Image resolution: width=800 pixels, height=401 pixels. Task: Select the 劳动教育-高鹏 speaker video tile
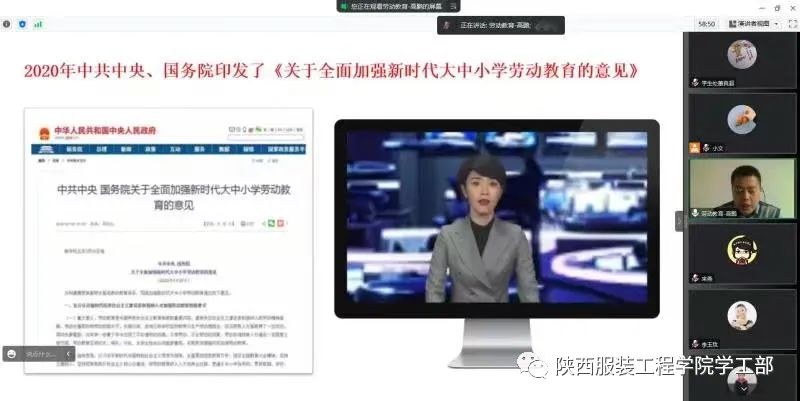[x=741, y=188]
